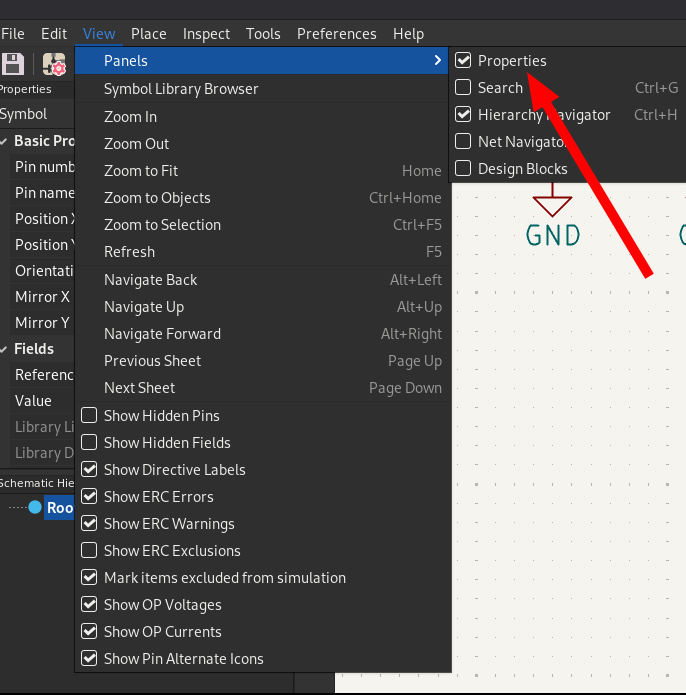The width and height of the screenshot is (686, 695).
Task: Select the Root item in hierarchy
Action: coord(60,508)
